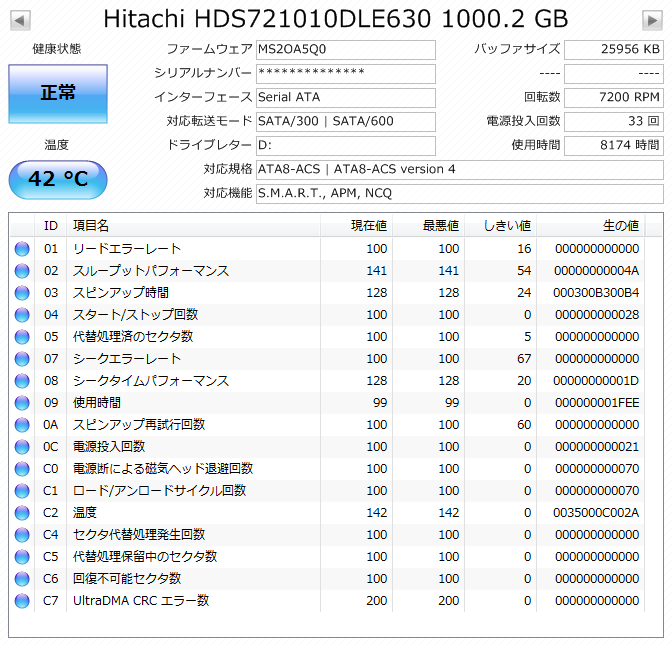Select the S.M.A.R.T., APM, NCQ features field
The height and width of the screenshot is (646, 672).
click(460, 194)
